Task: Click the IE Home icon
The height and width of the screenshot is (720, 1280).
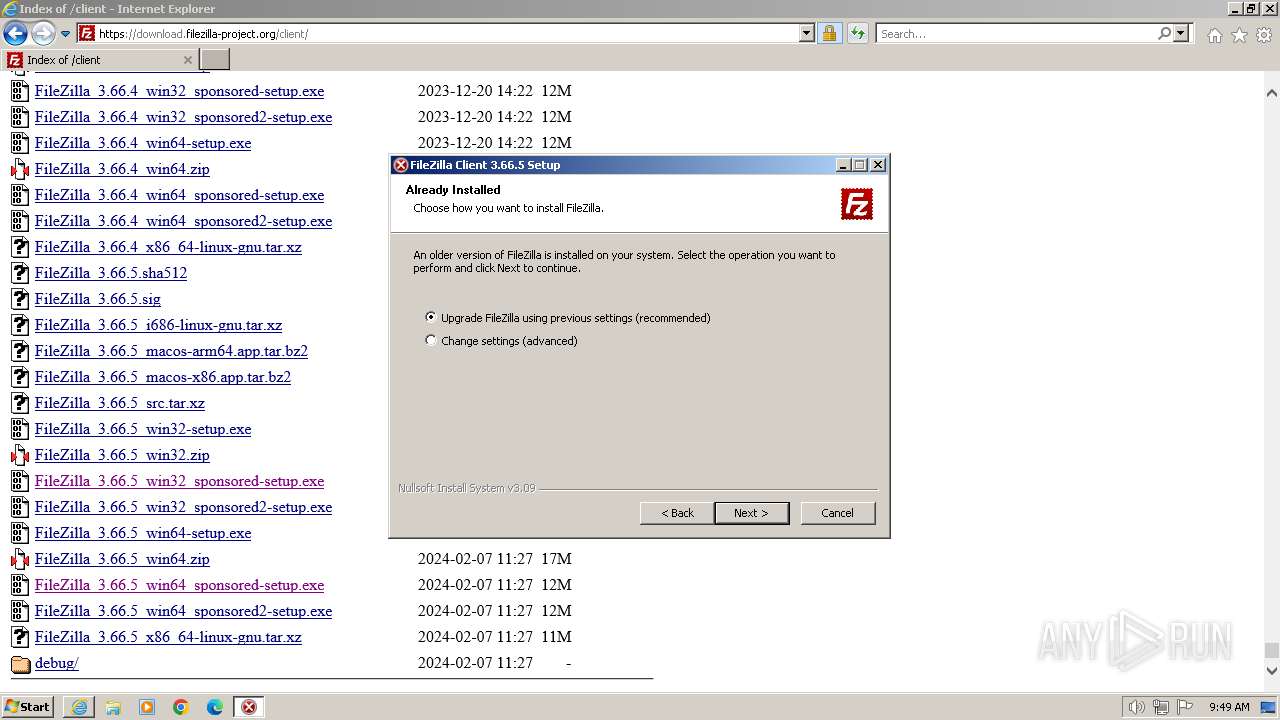Action: pyautogui.click(x=1214, y=35)
